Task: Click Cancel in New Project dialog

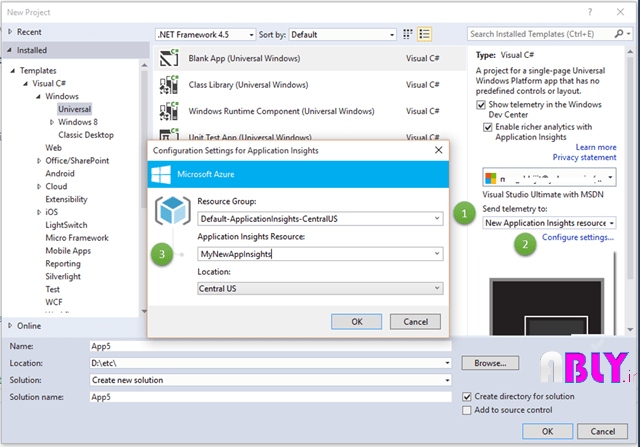Action: [x=602, y=431]
